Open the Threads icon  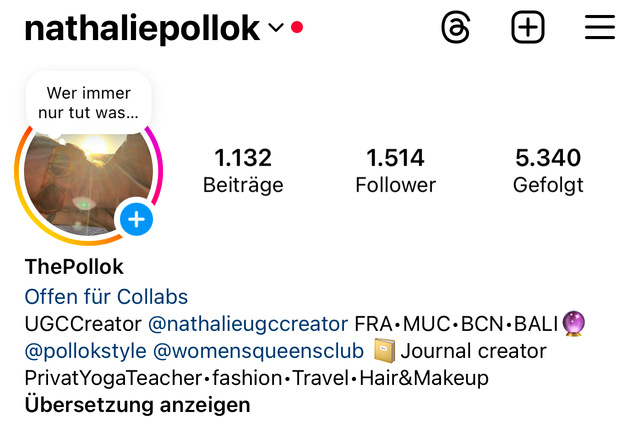(x=456, y=27)
